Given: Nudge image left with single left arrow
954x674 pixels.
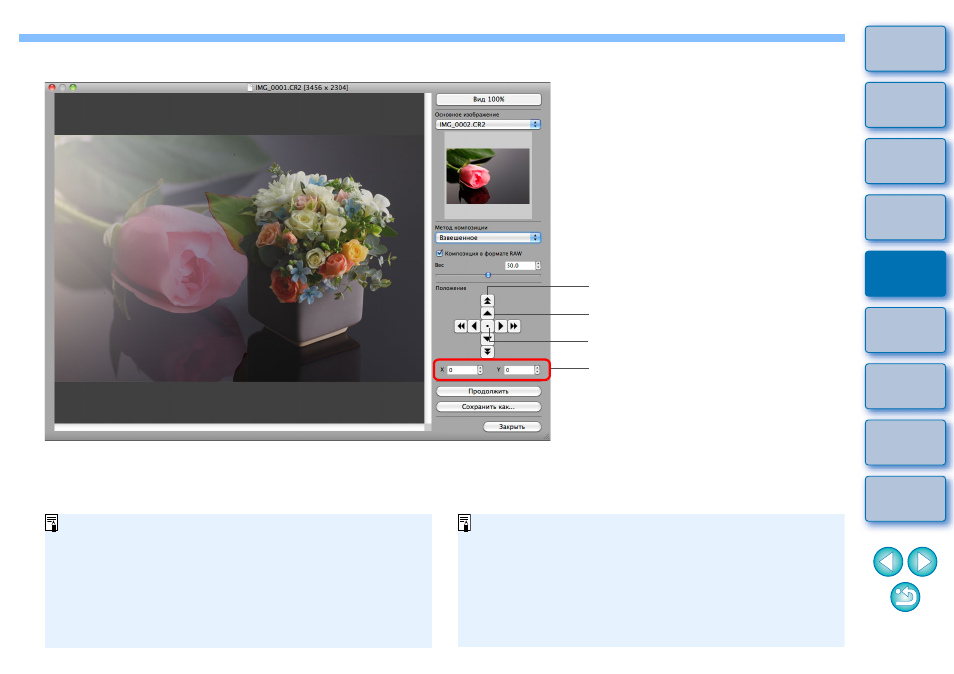Looking at the screenshot, I should (x=474, y=327).
